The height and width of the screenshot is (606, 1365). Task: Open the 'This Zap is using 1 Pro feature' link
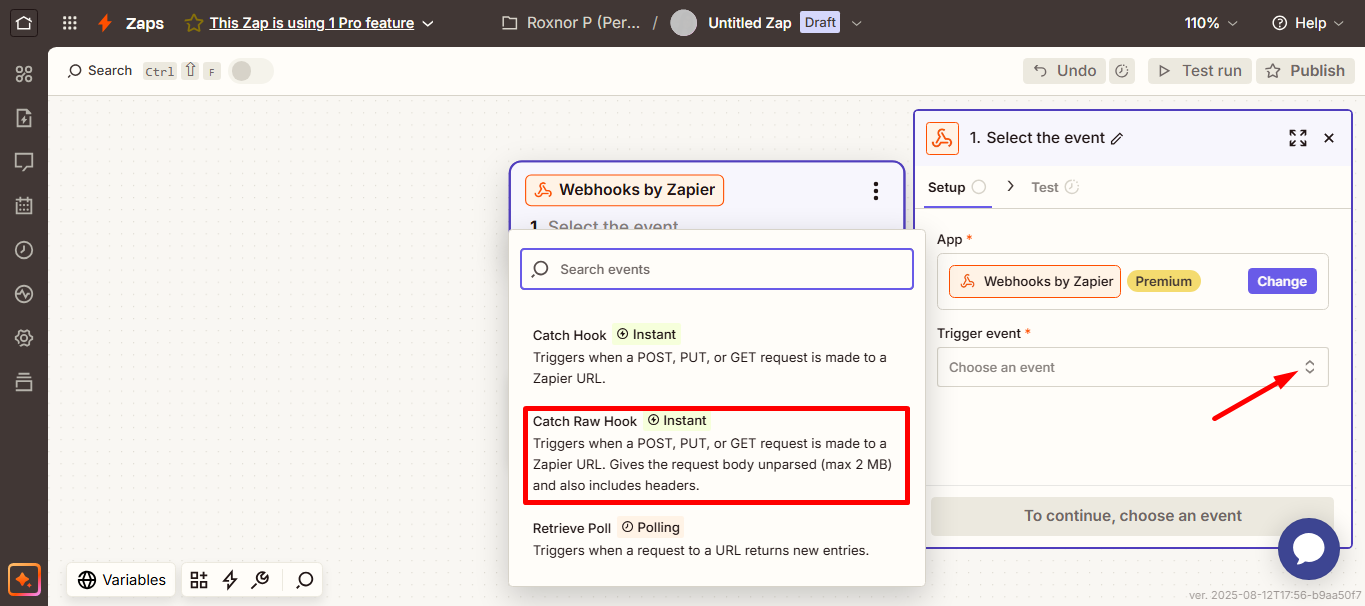pyautogui.click(x=312, y=23)
